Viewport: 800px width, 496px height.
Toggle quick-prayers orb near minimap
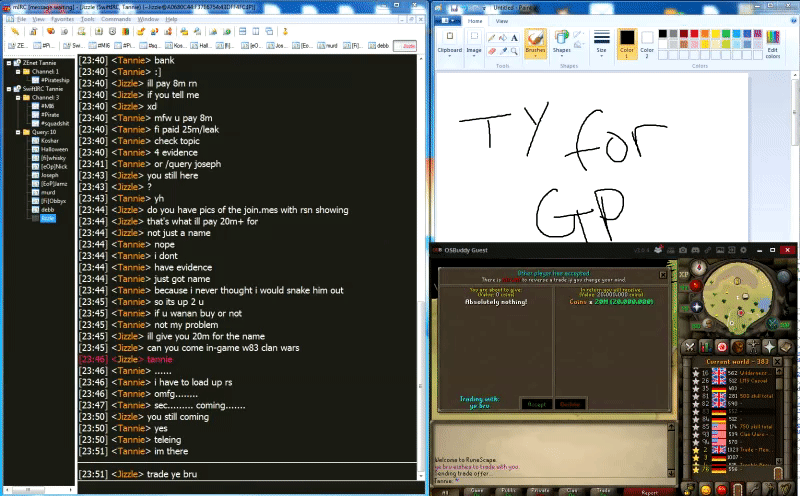696,307
